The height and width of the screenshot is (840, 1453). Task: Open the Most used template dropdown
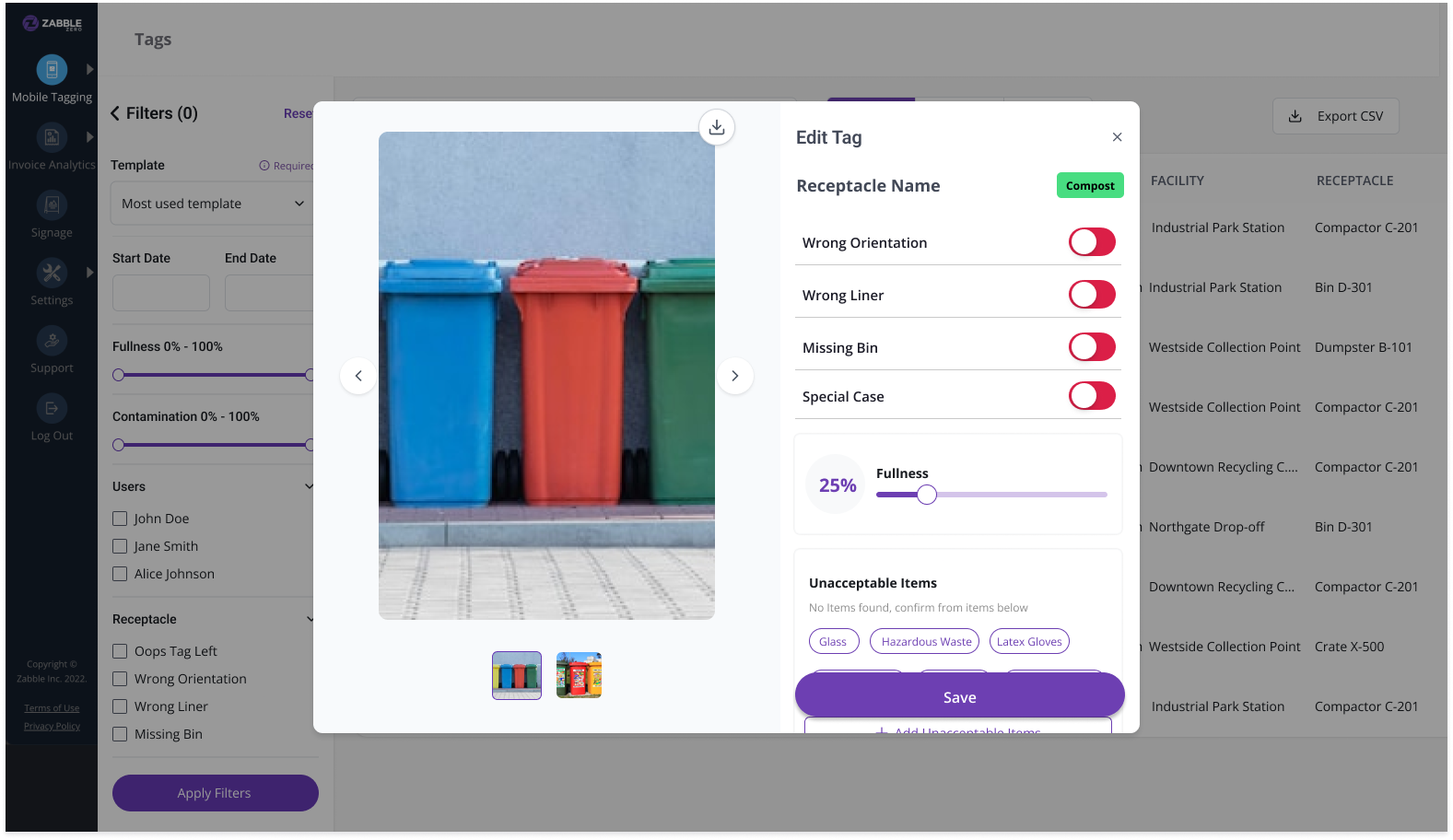pos(213,204)
